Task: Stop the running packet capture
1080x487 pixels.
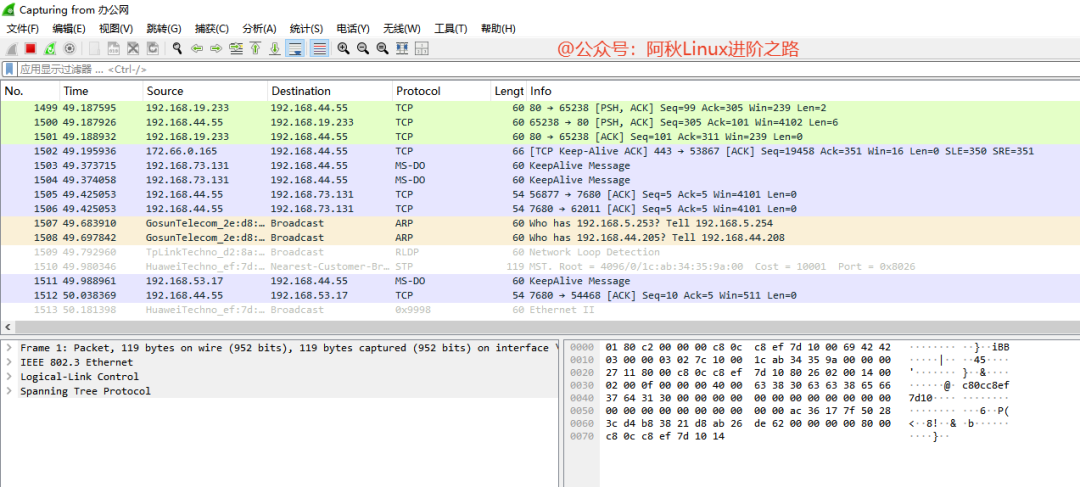Action: click(30, 48)
